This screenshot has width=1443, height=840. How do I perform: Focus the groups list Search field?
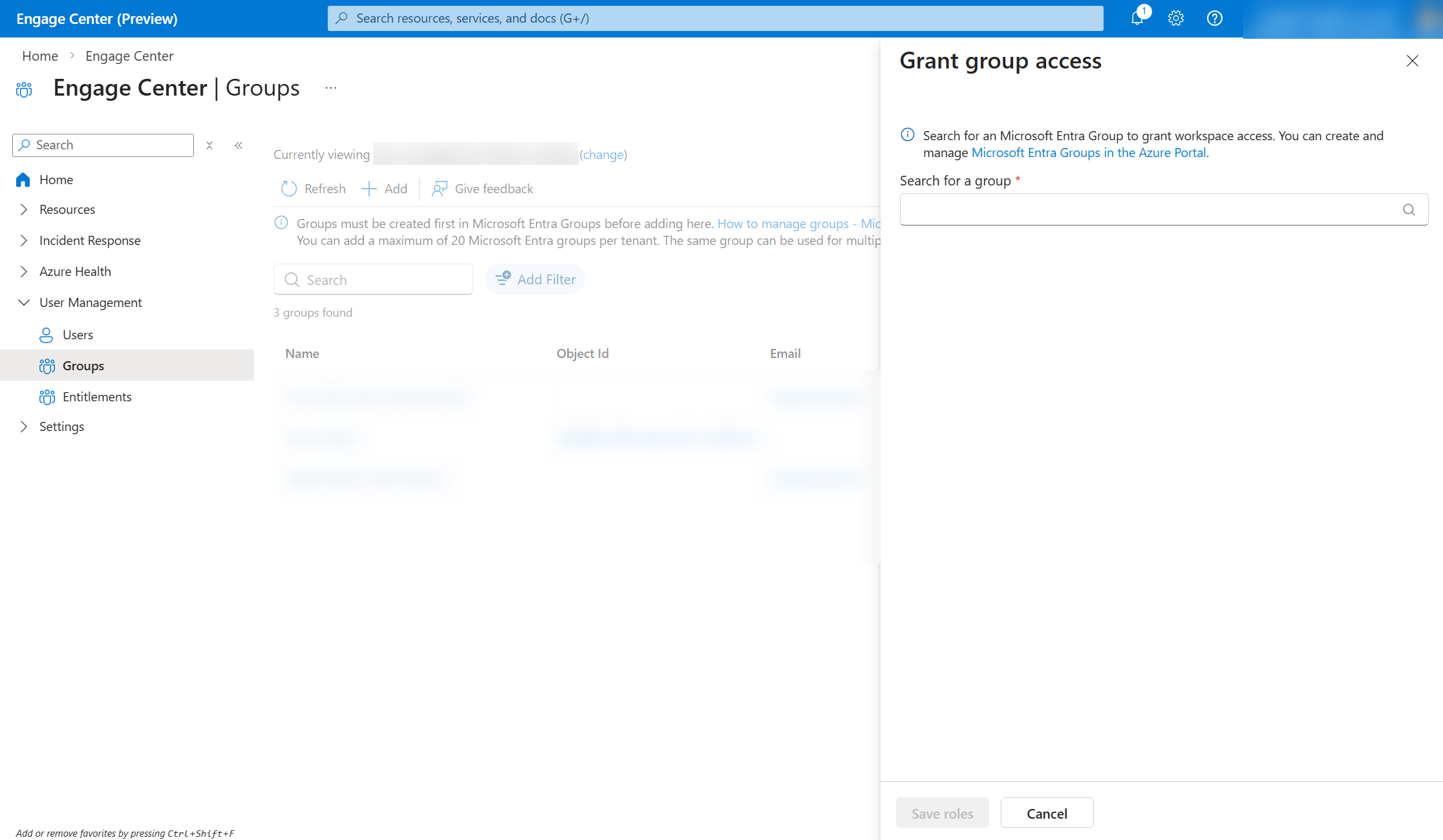click(x=373, y=279)
